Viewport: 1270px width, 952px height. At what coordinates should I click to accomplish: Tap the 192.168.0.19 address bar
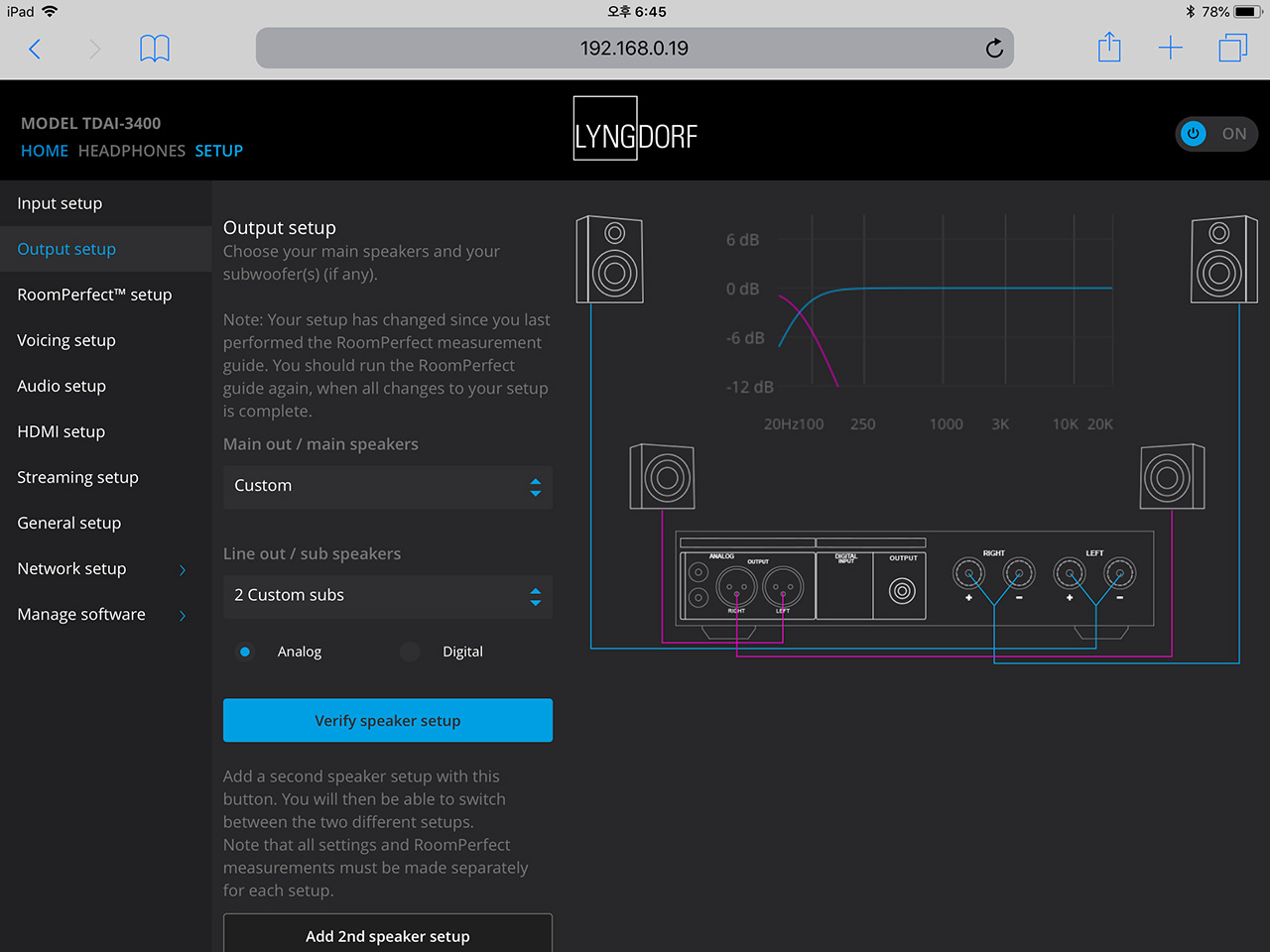point(635,48)
